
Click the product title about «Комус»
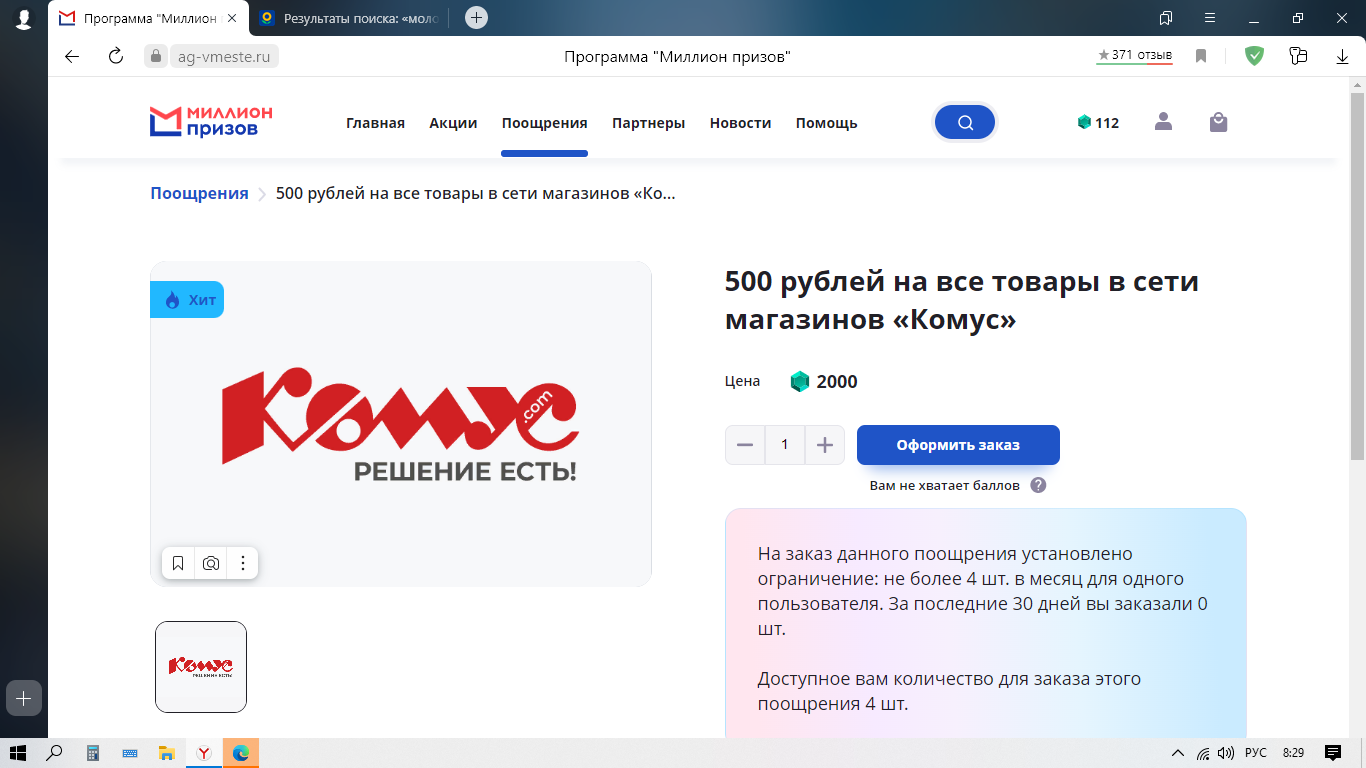point(962,300)
